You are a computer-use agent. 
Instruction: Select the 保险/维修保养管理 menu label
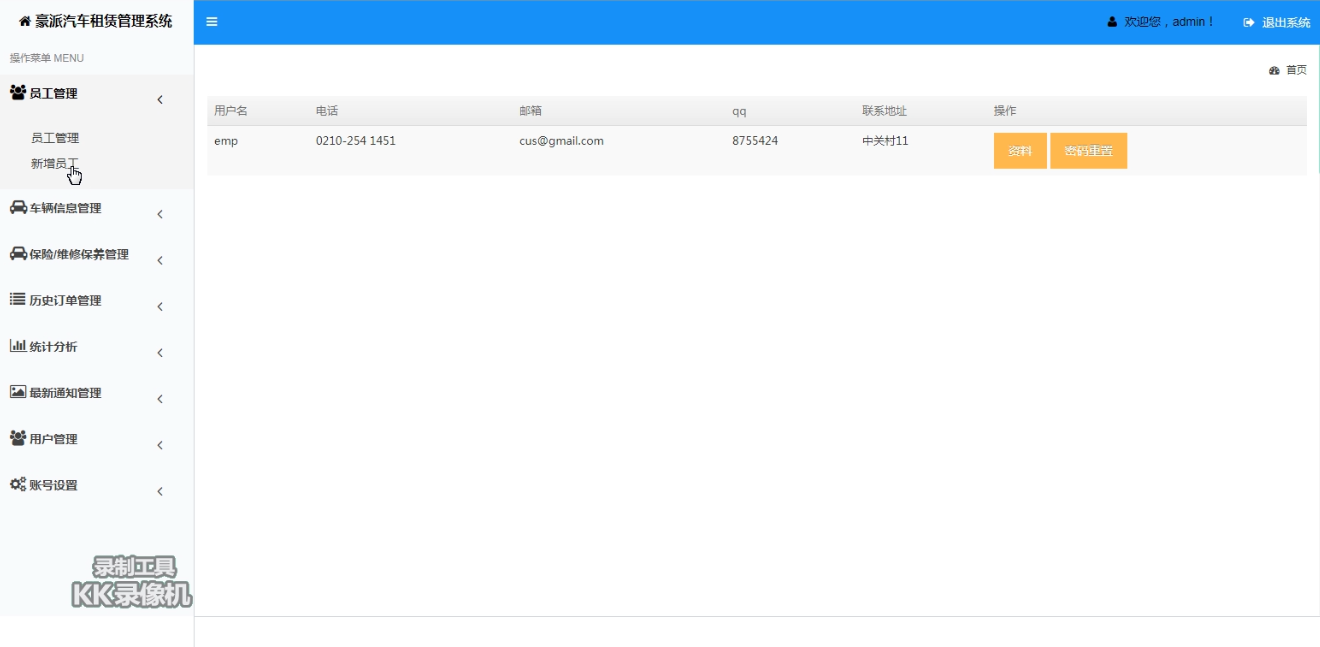pos(79,254)
